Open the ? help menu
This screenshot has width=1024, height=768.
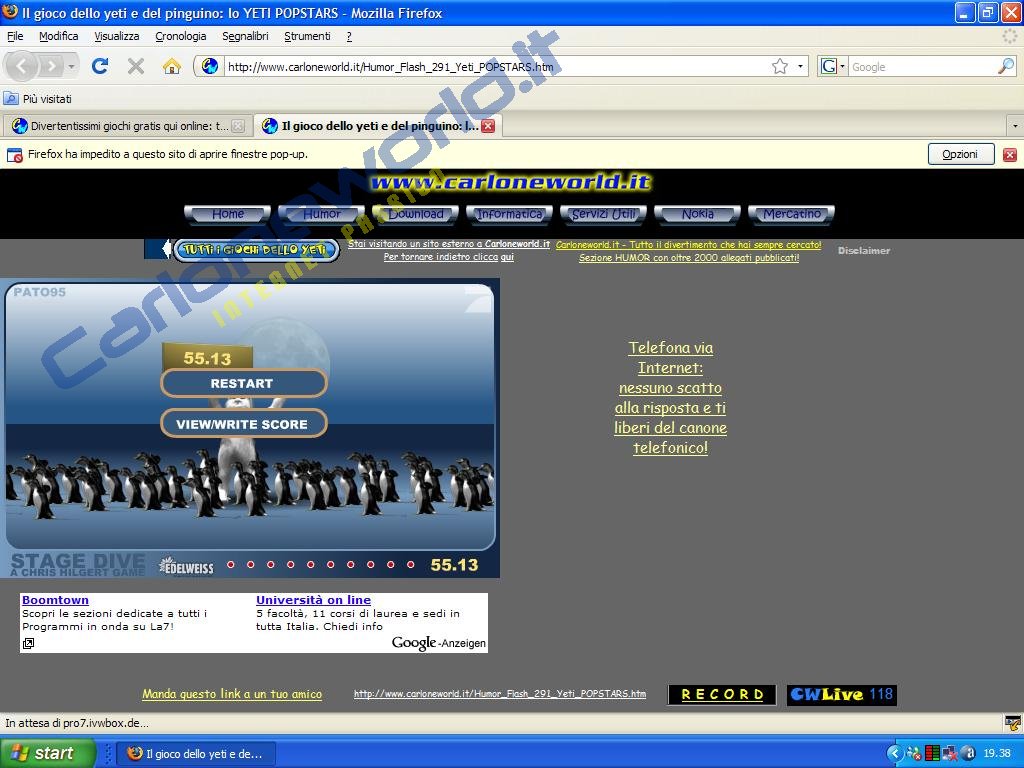(349, 37)
